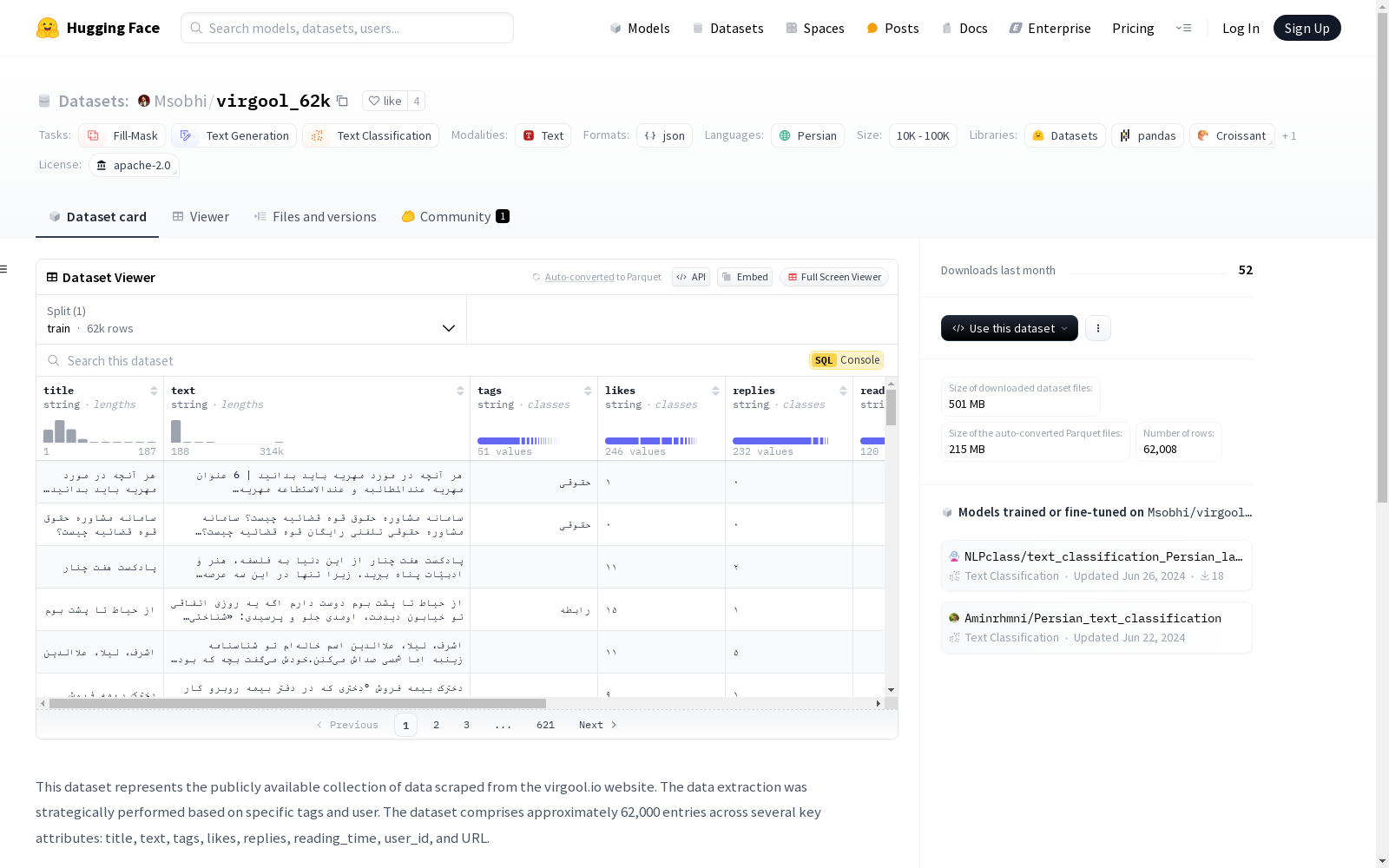Click the apache-2.0 license tag
The image size is (1389, 868).
[134, 165]
